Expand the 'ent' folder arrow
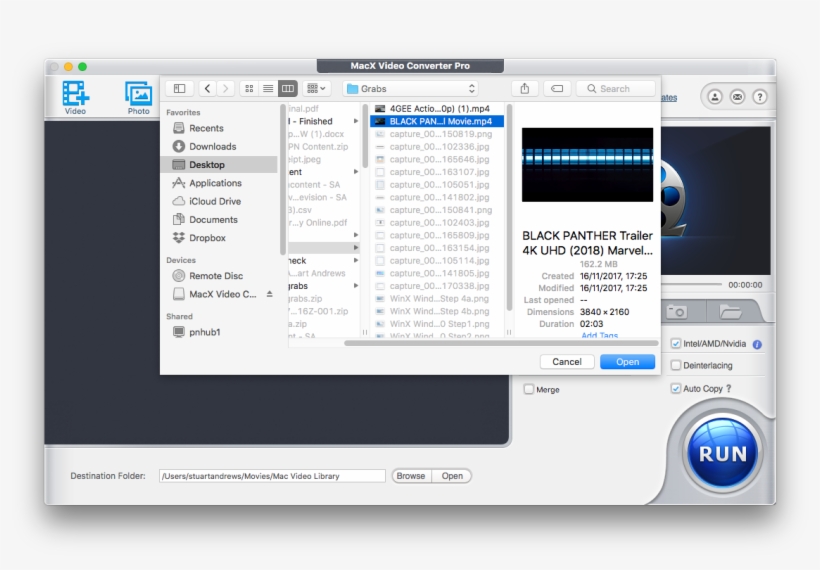Viewport: 820px width, 570px height. [x=356, y=172]
